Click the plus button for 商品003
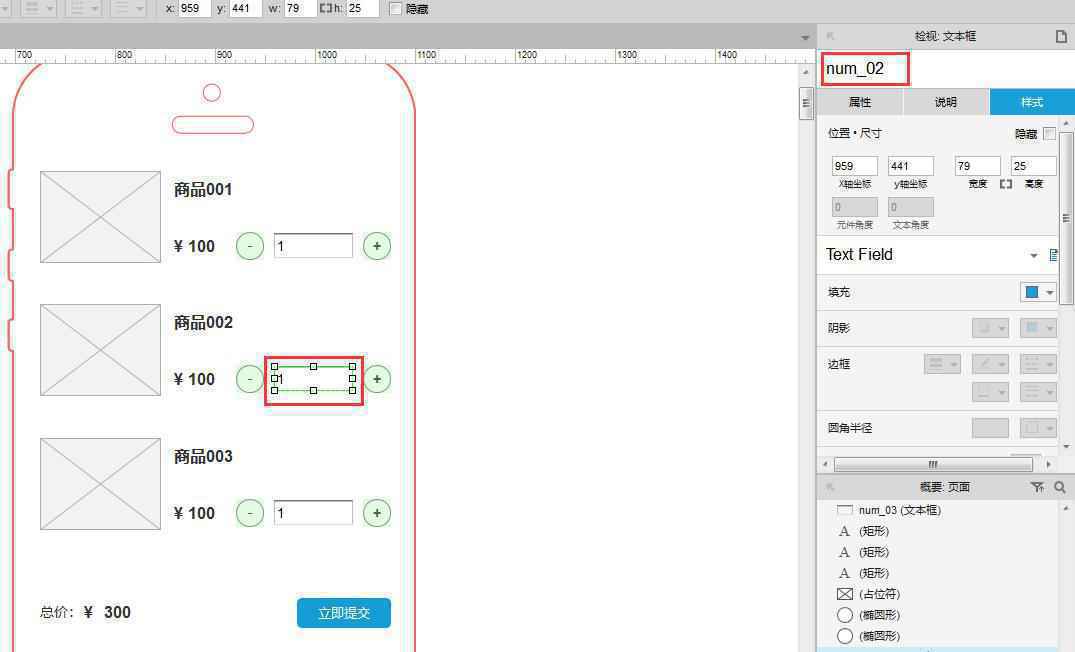The image size is (1075, 652). [376, 513]
